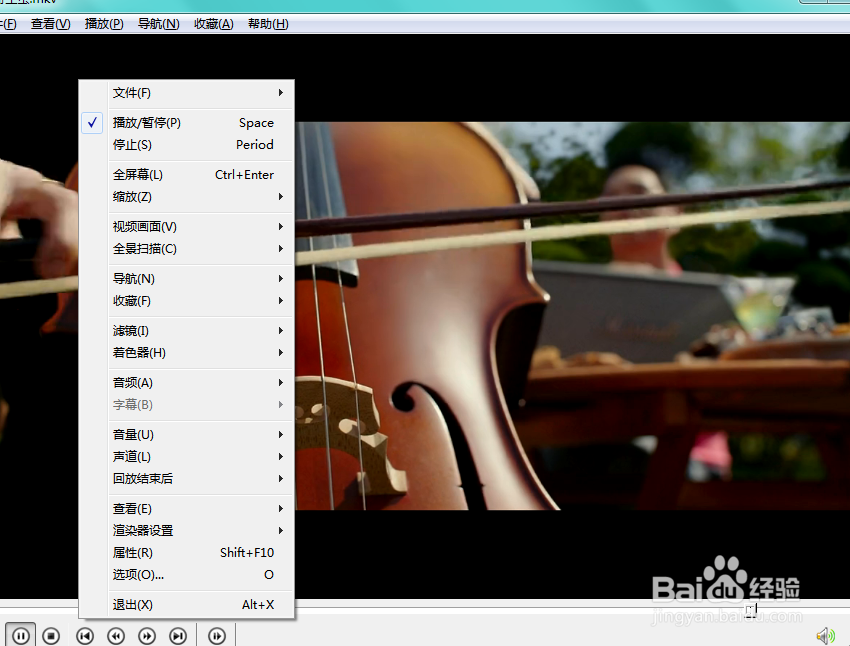Viewport: 850px width, 646px height.
Task: Mute audio via the speaker icon
Action: point(825,636)
